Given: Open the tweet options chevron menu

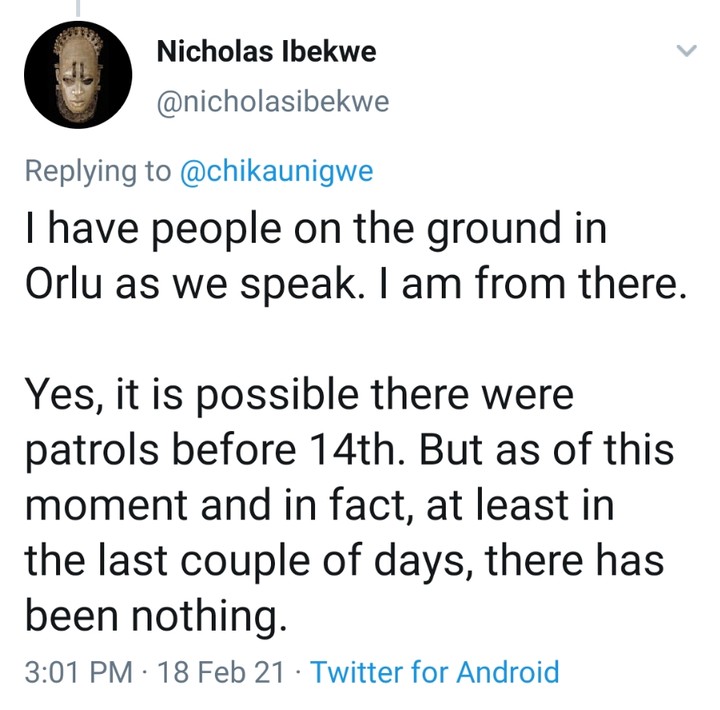Looking at the screenshot, I should [687, 51].
